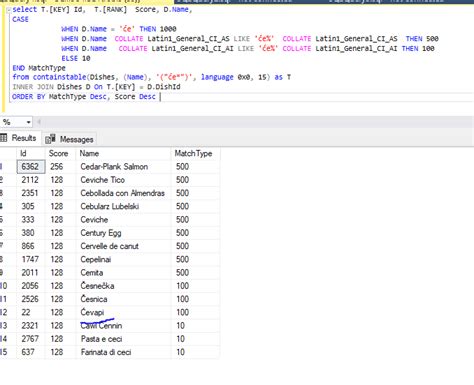474x385 pixels.
Task: Select the Id cell 637
Action: 31,352
